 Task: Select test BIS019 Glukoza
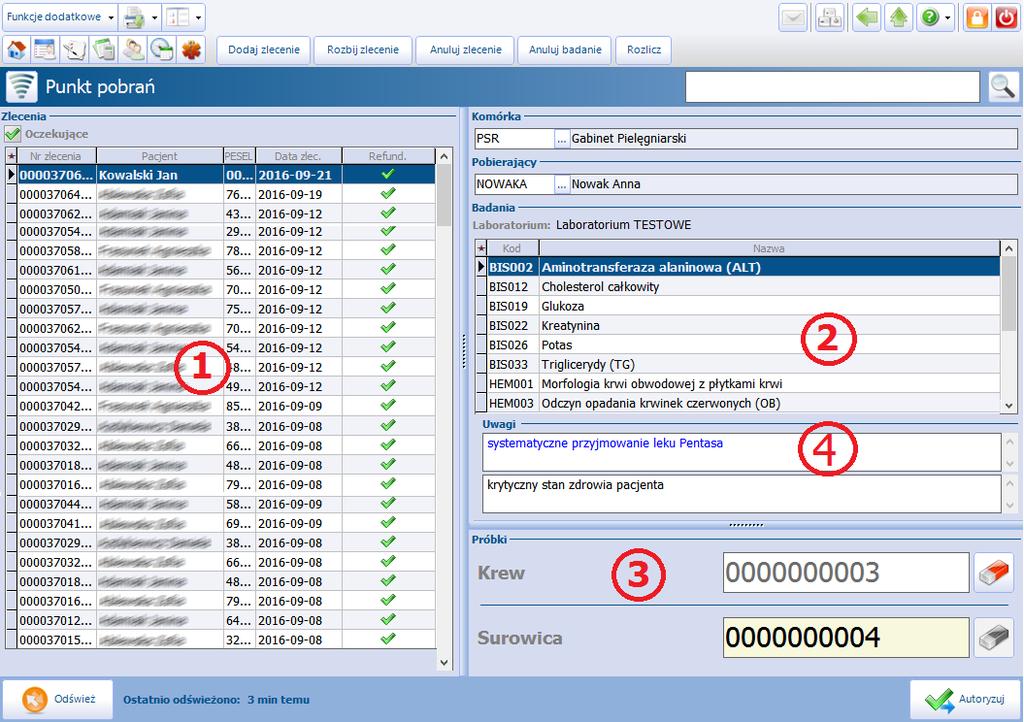(x=739, y=306)
